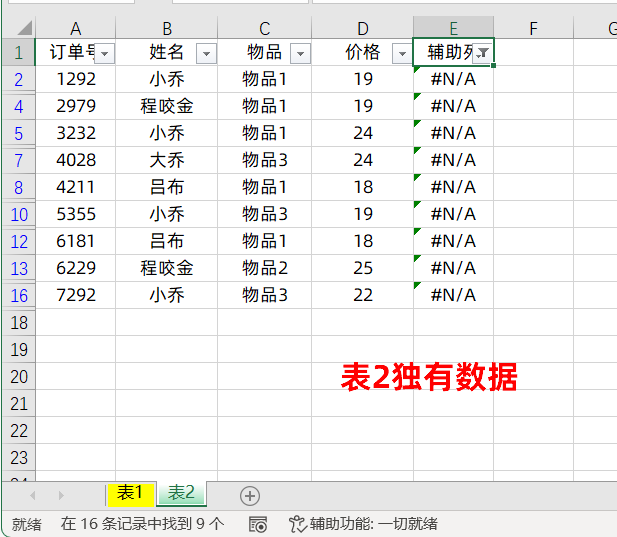Select row 4 header

(x=19, y=107)
